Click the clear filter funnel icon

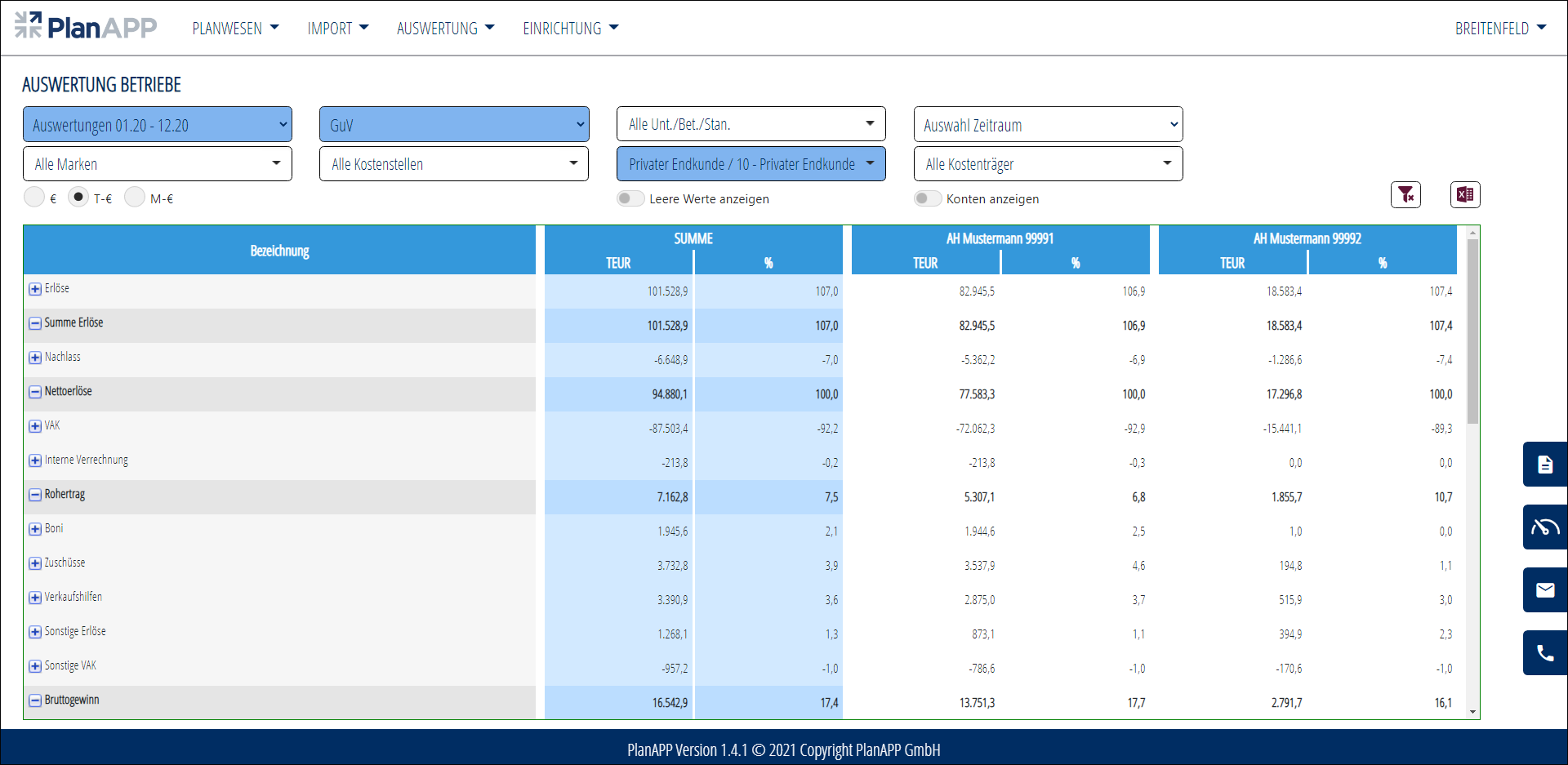[1405, 194]
